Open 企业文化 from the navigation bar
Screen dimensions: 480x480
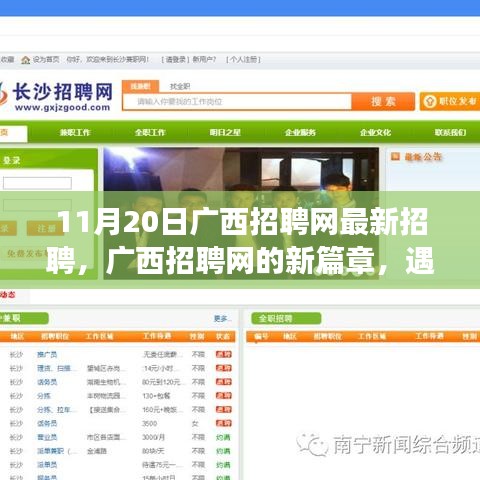click(x=375, y=133)
